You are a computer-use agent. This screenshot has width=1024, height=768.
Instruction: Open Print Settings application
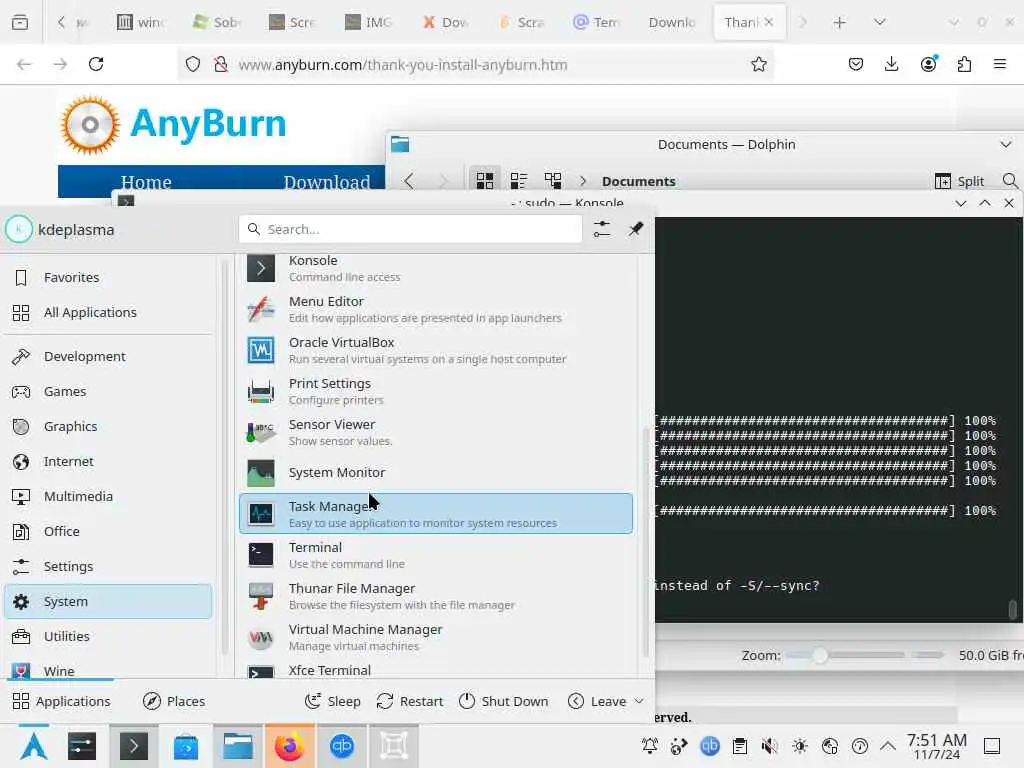[x=436, y=392]
